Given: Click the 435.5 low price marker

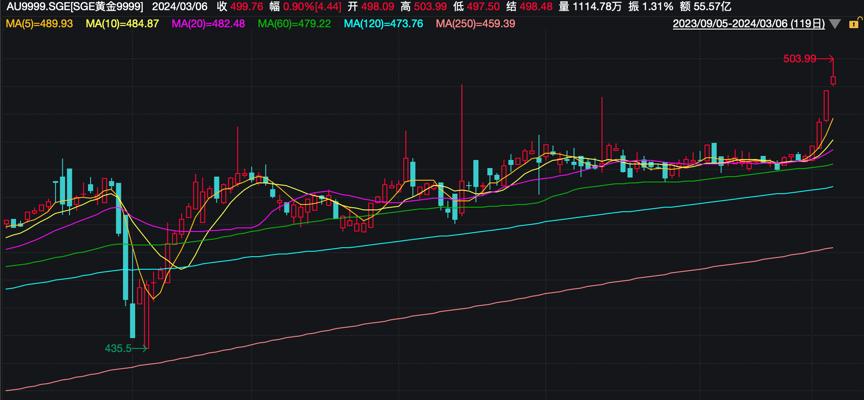Looking at the screenshot, I should pyautogui.click(x=118, y=348).
